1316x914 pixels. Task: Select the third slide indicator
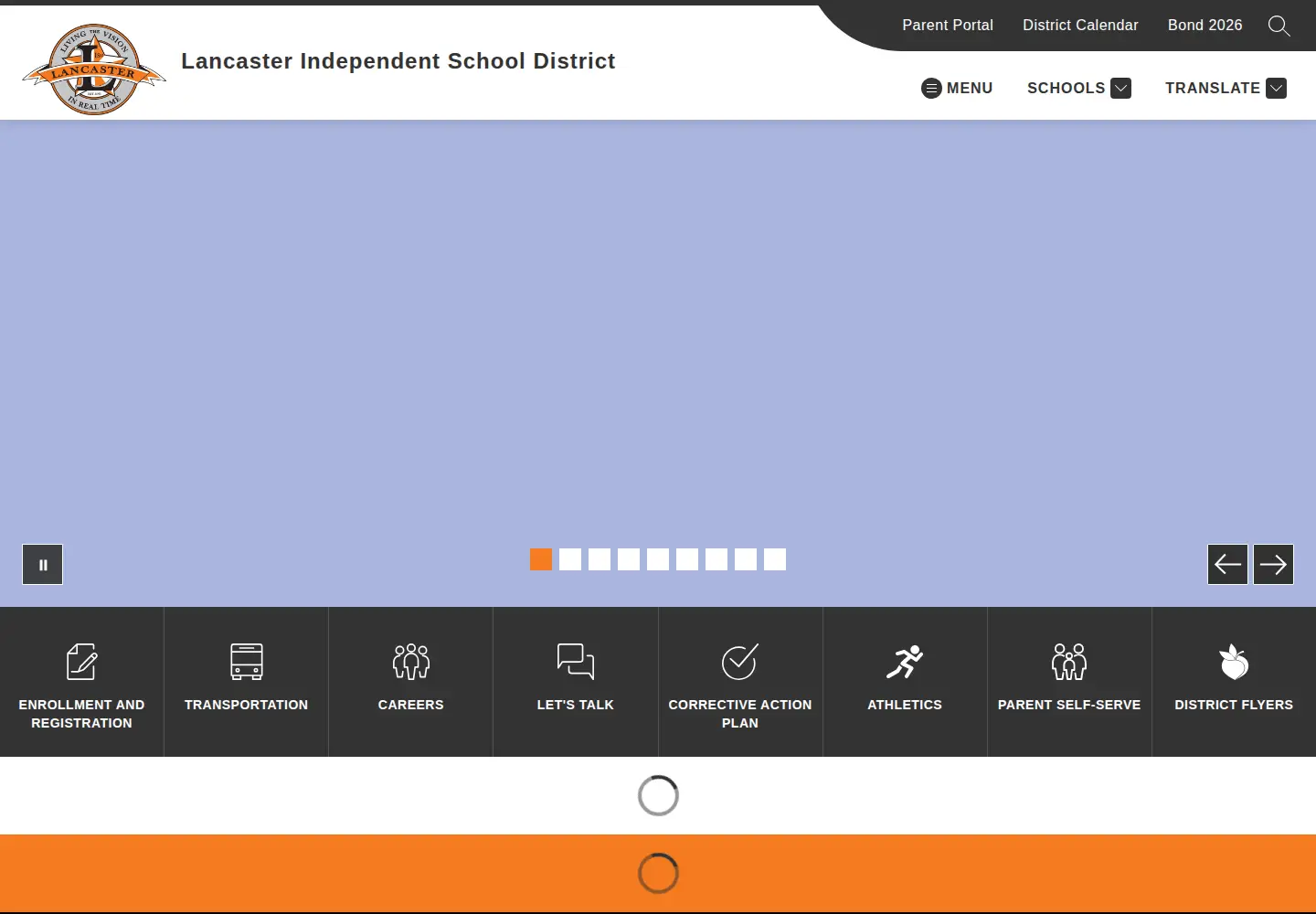600,559
